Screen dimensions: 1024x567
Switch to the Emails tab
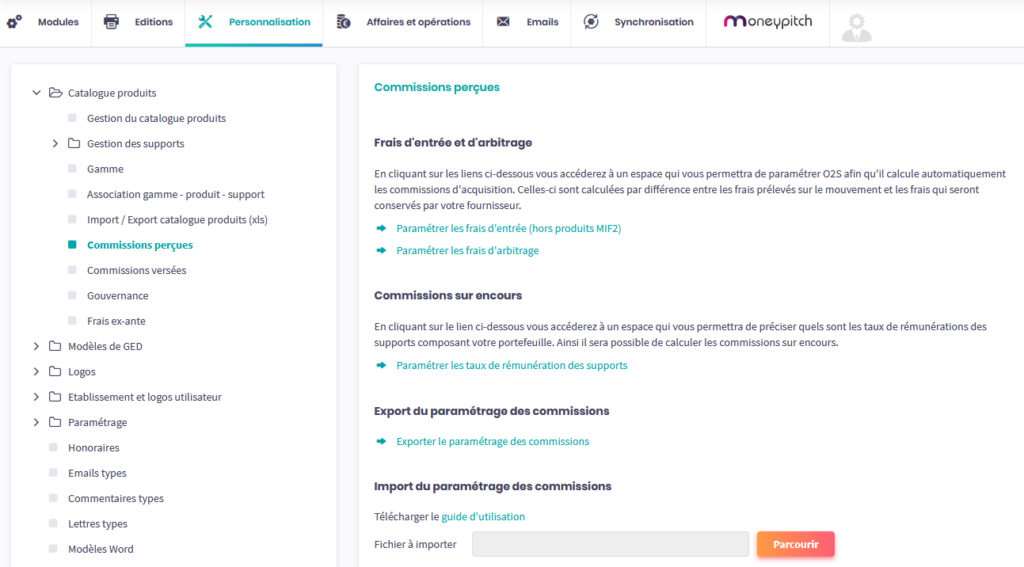point(542,22)
